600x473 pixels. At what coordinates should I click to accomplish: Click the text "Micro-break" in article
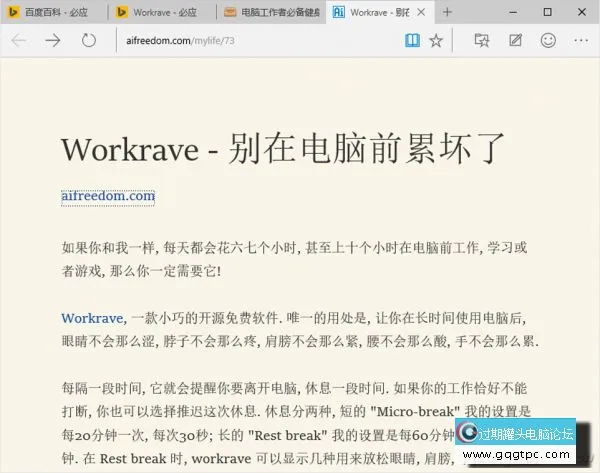pos(415,411)
